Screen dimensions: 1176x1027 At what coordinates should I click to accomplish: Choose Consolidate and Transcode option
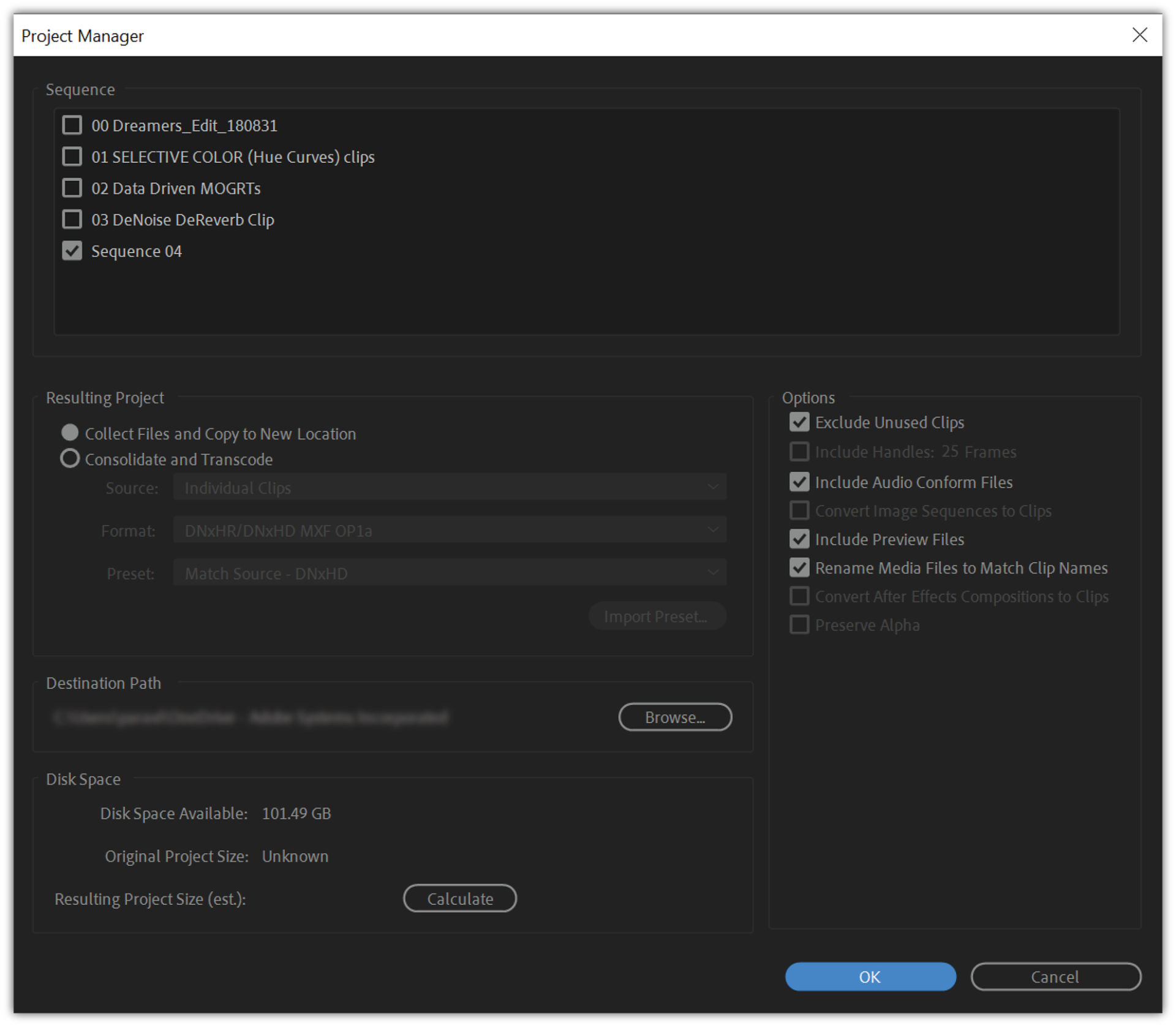[70, 459]
